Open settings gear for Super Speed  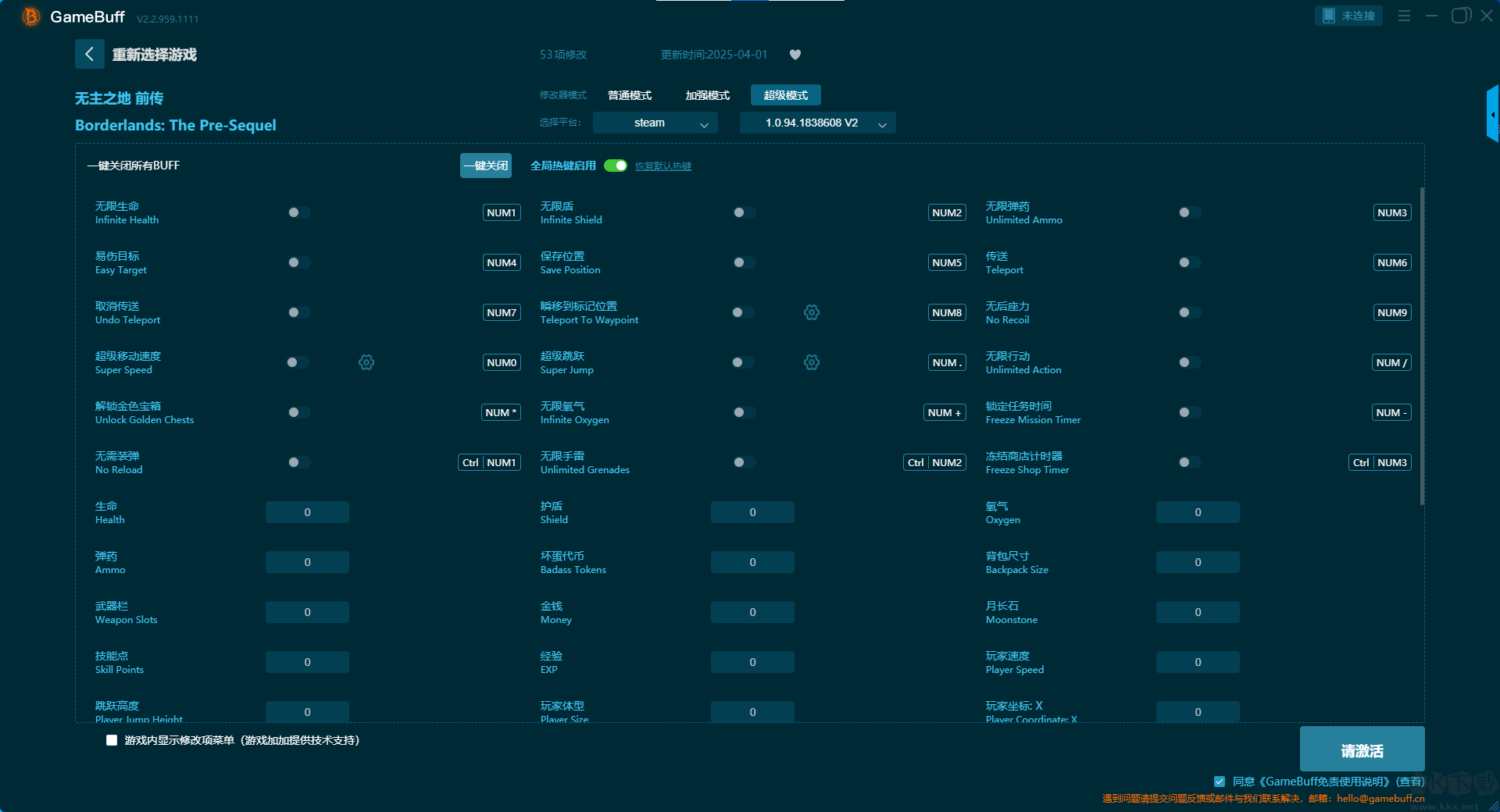[x=366, y=362]
